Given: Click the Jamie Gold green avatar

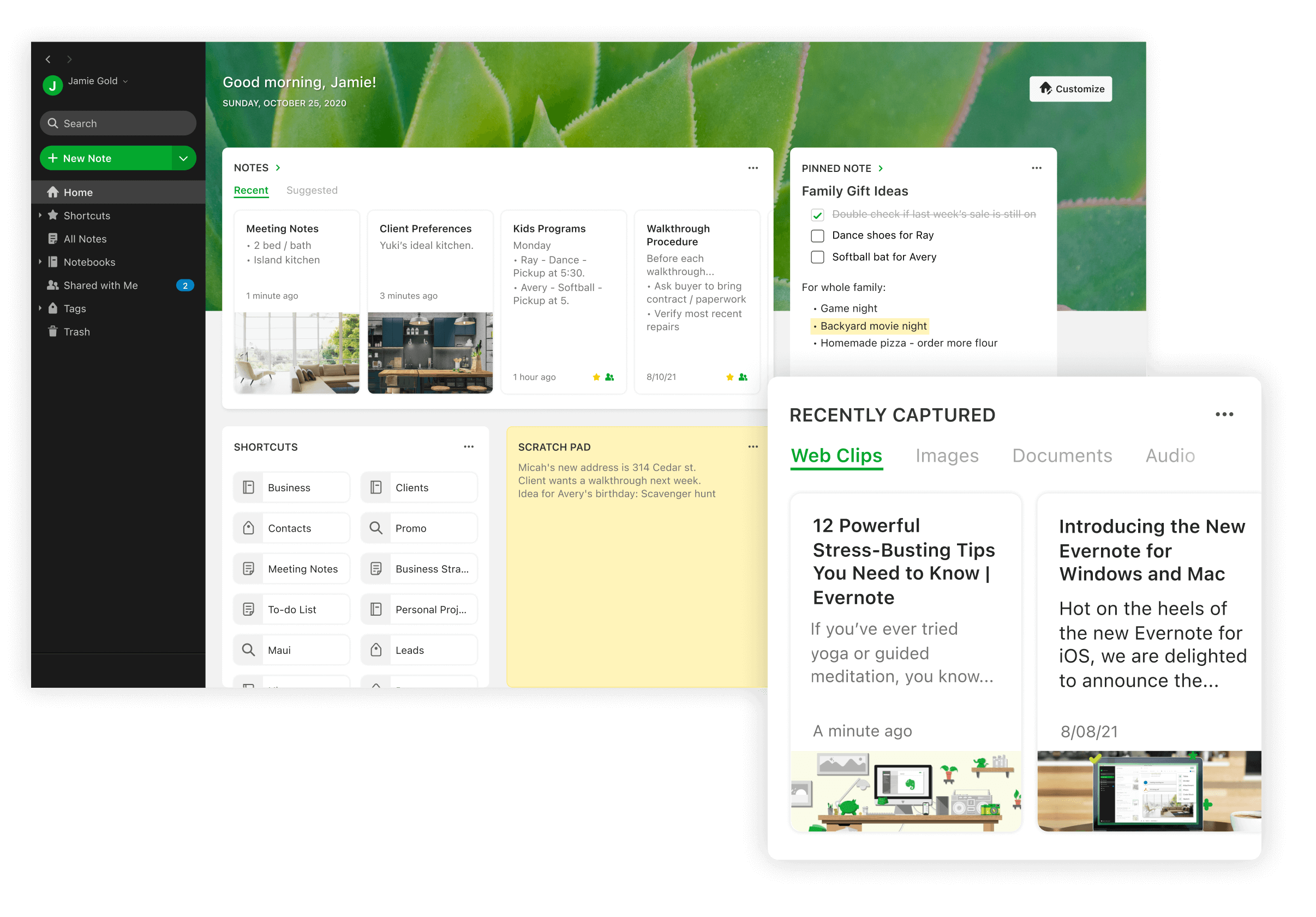Looking at the screenshot, I should 53,86.
